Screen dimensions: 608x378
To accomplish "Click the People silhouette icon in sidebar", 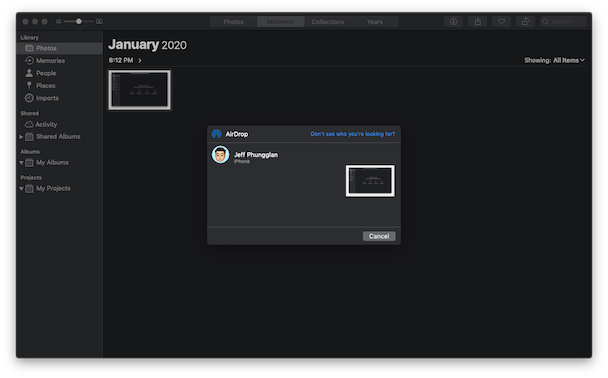I will [29, 73].
